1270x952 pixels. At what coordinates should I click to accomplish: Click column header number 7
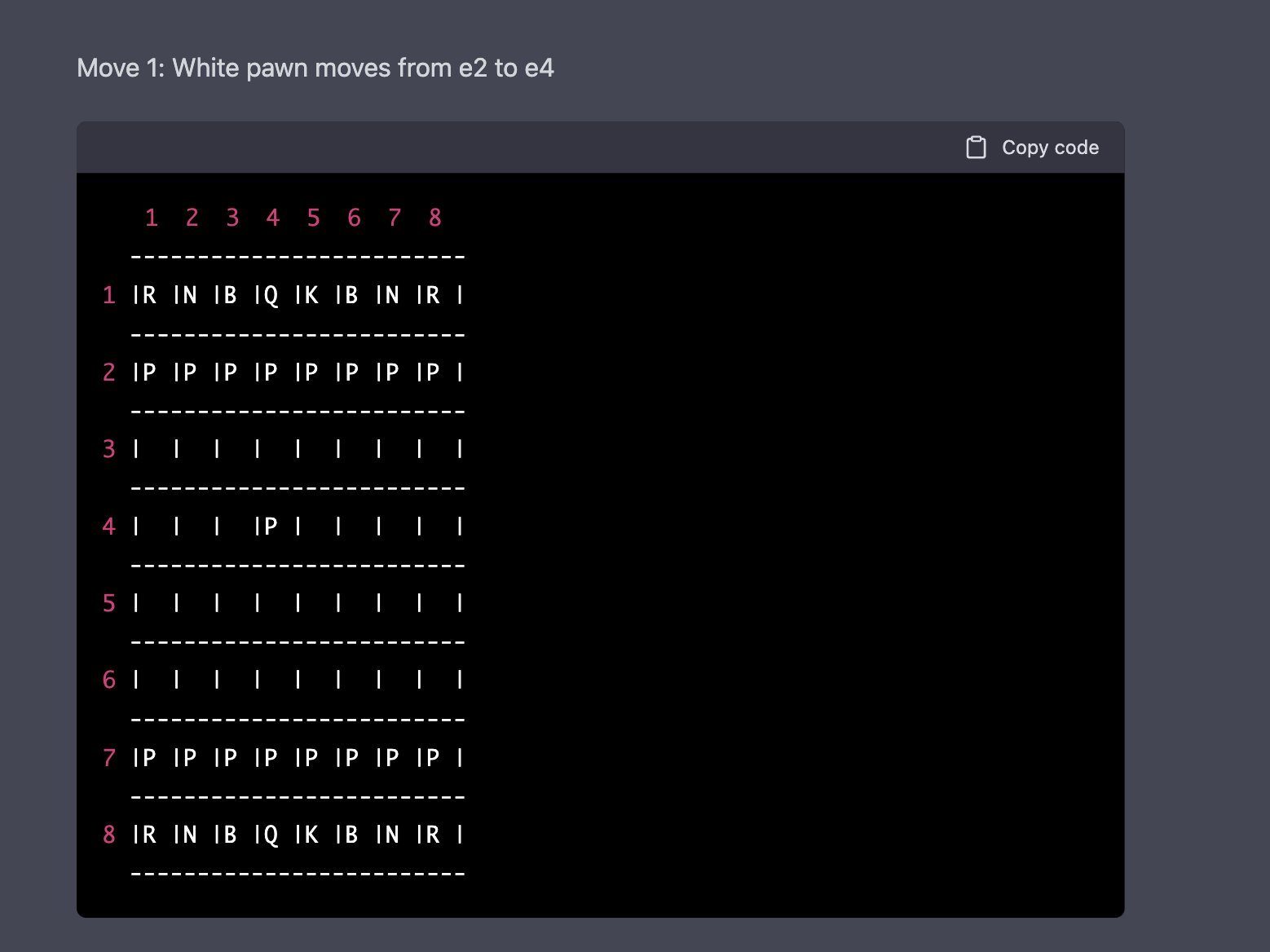tap(395, 218)
